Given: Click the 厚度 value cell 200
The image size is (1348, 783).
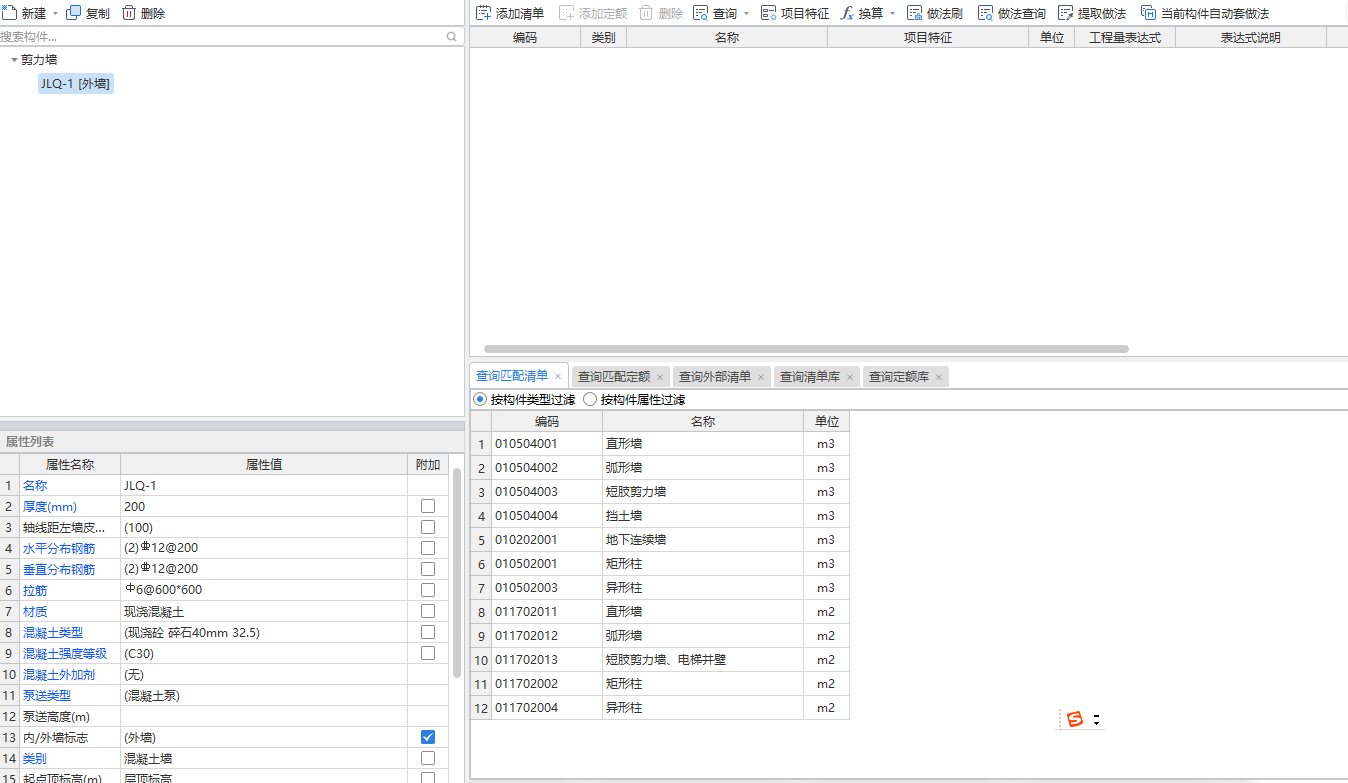Looking at the screenshot, I should coord(264,506).
